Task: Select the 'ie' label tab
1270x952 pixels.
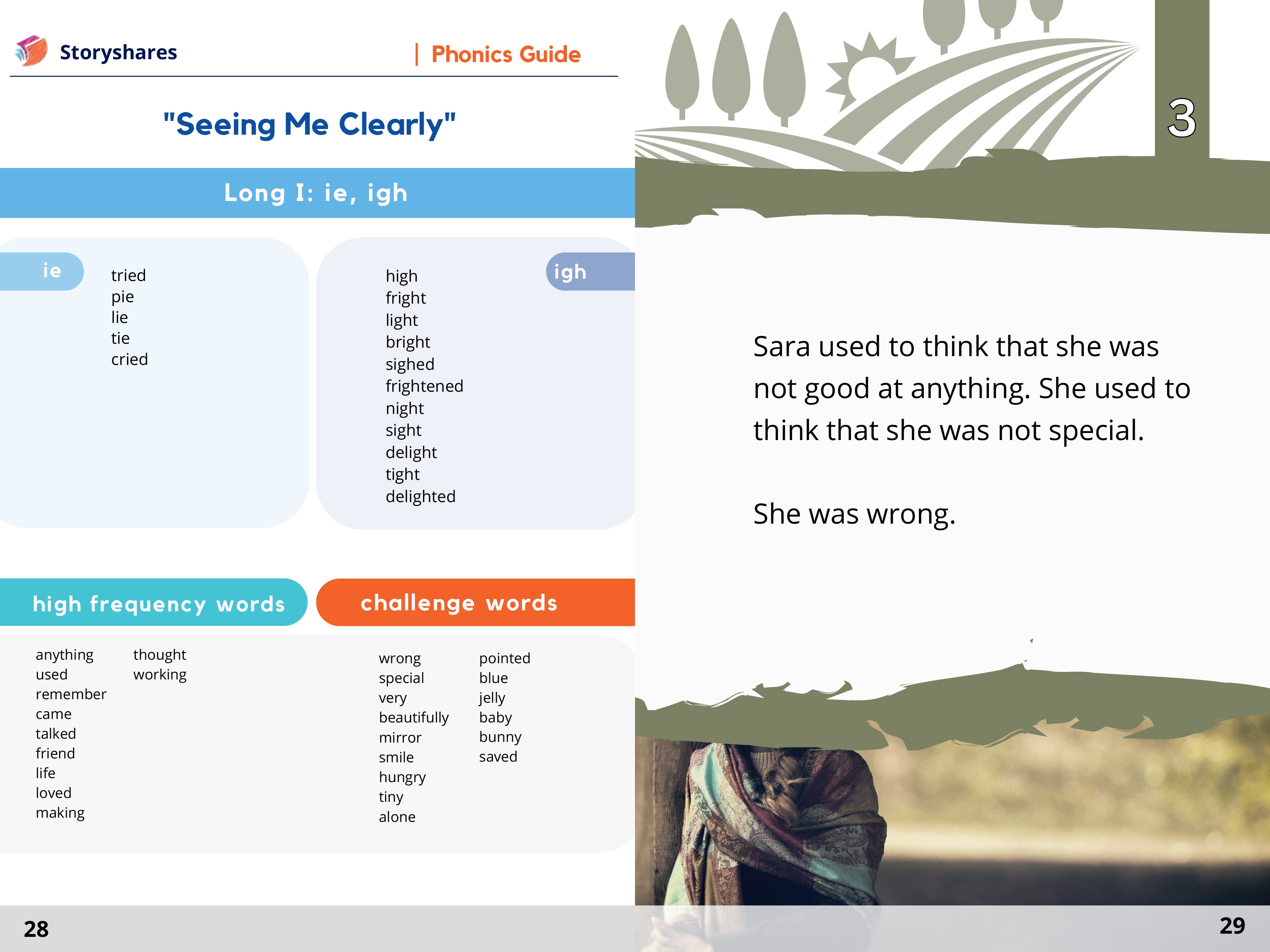Action: [42, 271]
